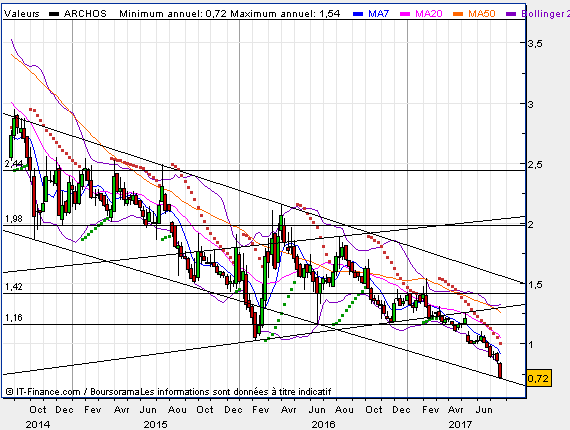The image size is (570, 430).
Task: Click the 1,5 price axis label
Action: [535, 285]
